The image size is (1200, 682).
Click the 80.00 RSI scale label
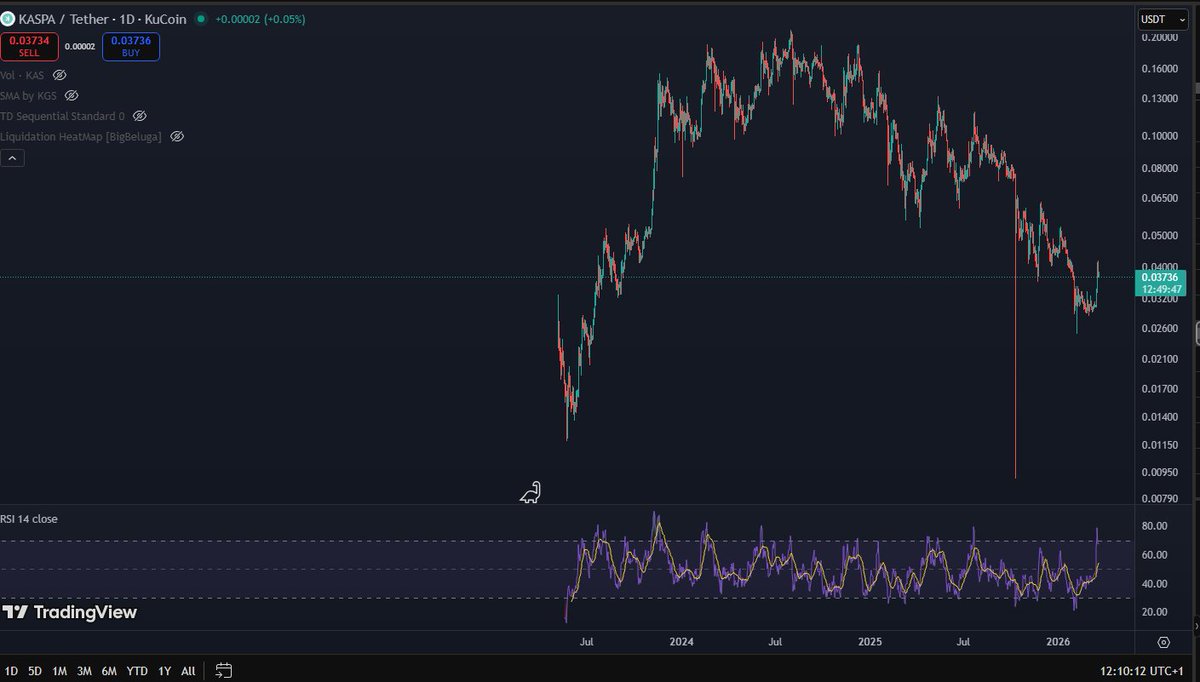[1155, 526]
